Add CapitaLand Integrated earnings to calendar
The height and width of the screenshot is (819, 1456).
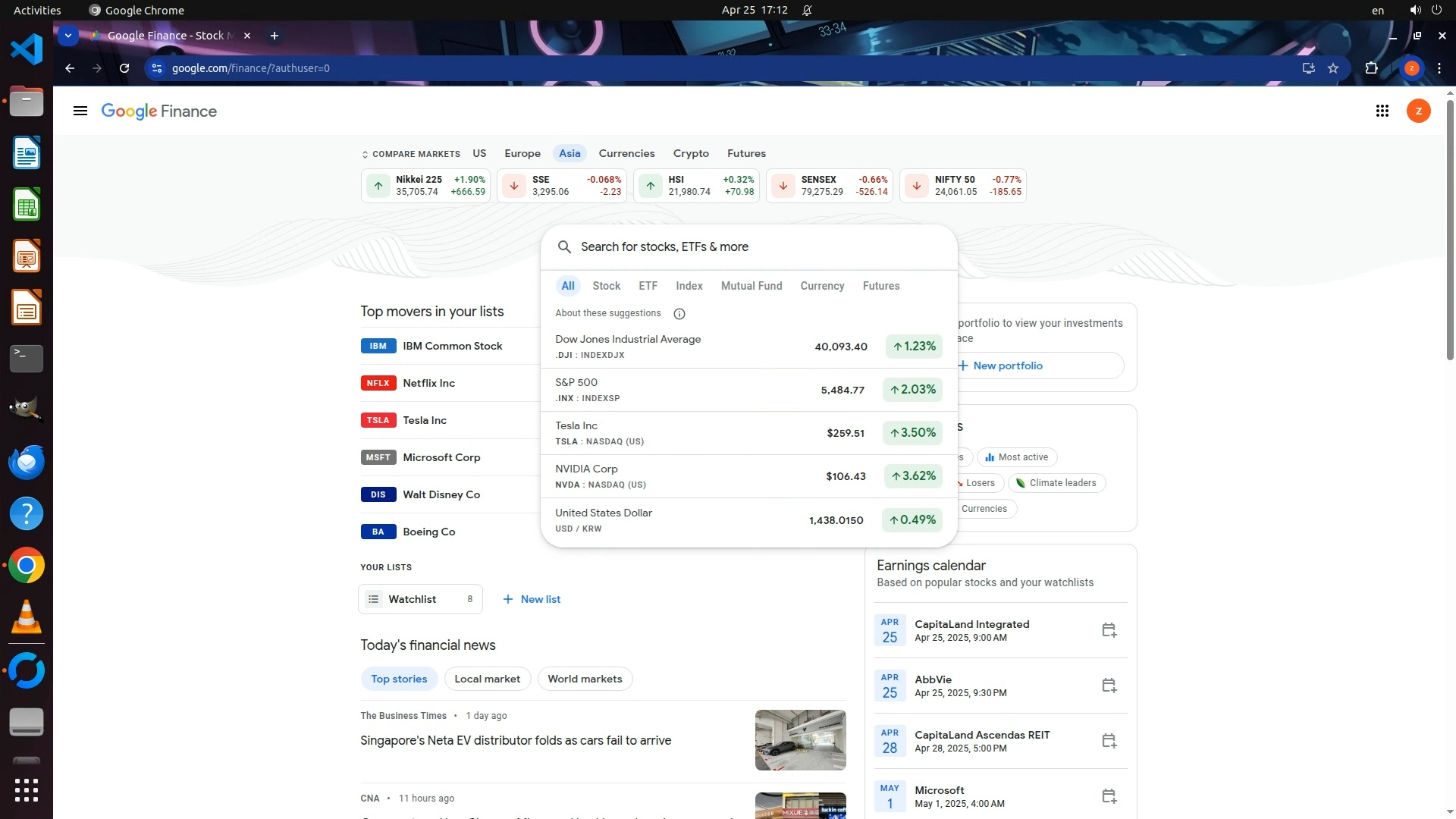coord(1109,630)
